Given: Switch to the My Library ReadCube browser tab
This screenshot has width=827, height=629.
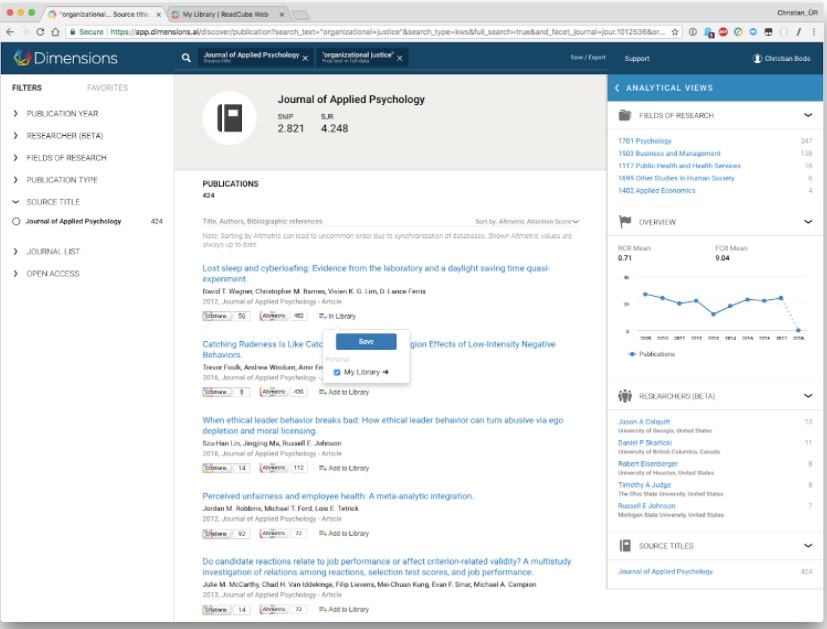Looking at the screenshot, I should 225,13.
